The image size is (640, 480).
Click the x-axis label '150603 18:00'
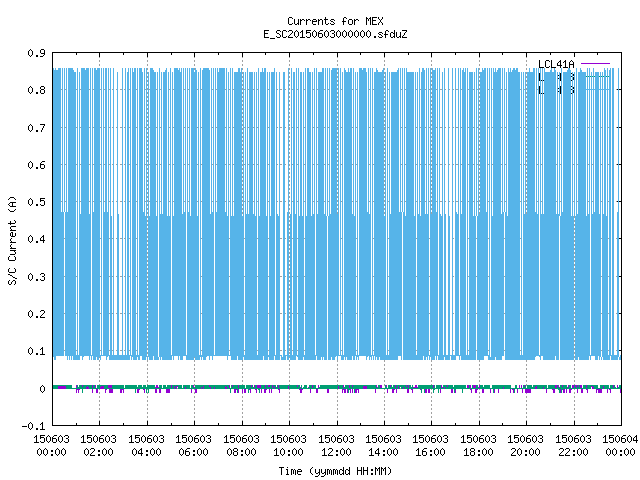(x=478, y=446)
